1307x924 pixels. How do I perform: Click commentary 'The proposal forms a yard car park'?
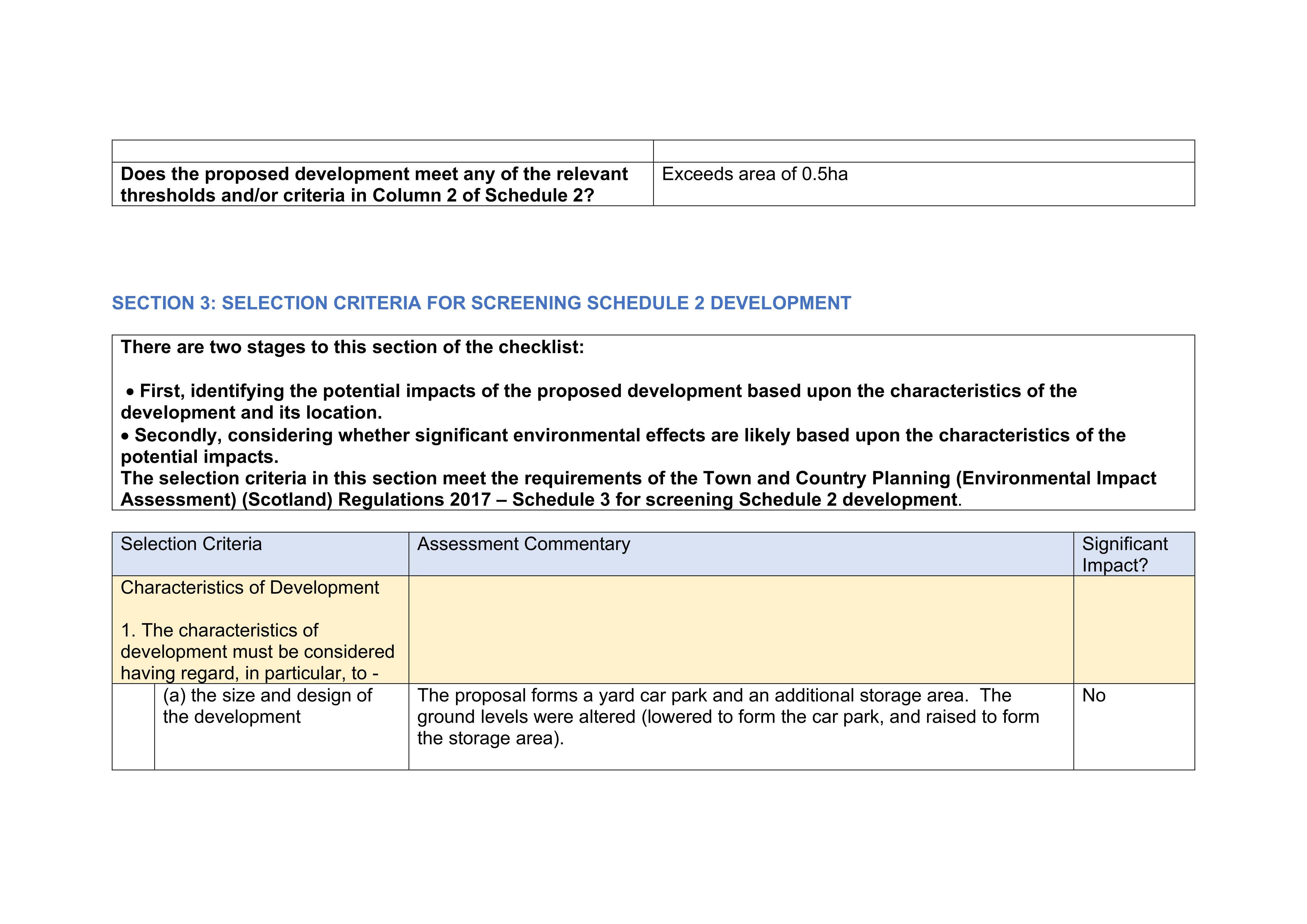point(728,716)
